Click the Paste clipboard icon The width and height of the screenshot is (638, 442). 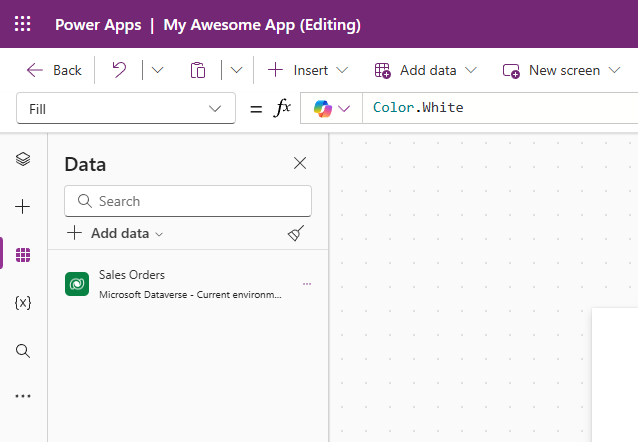tap(198, 70)
